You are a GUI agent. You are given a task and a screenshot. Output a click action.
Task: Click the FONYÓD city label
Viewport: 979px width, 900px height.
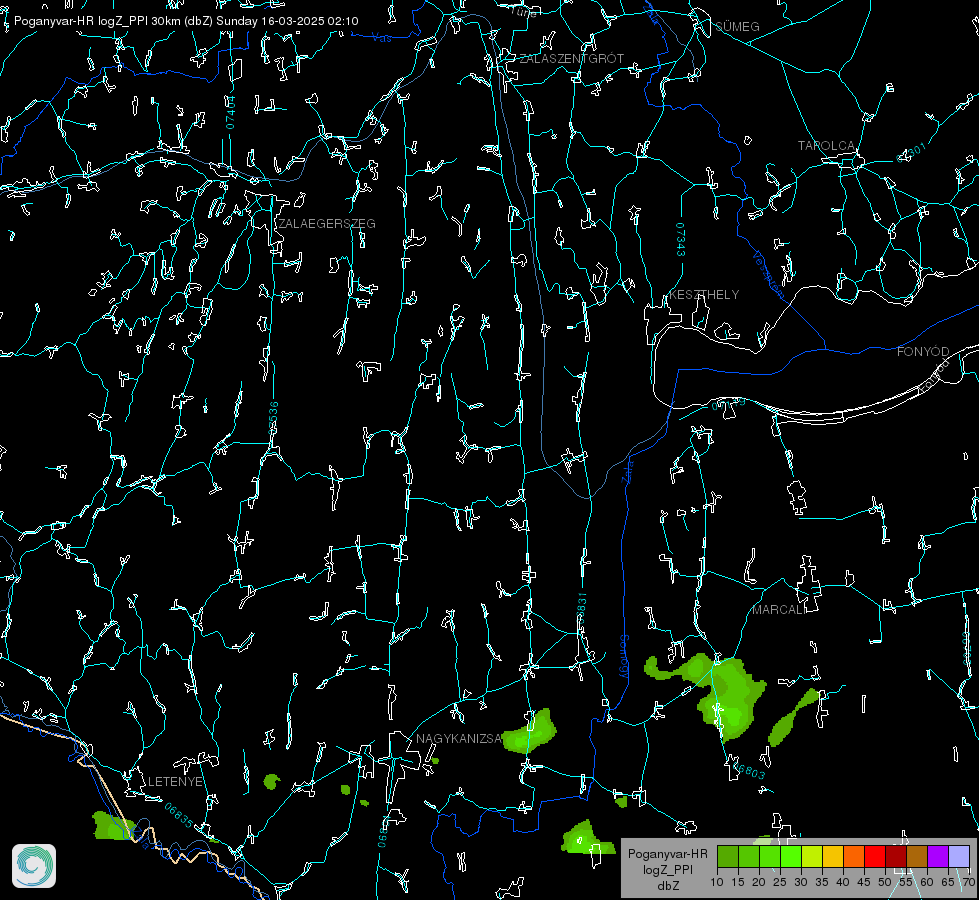(923, 352)
